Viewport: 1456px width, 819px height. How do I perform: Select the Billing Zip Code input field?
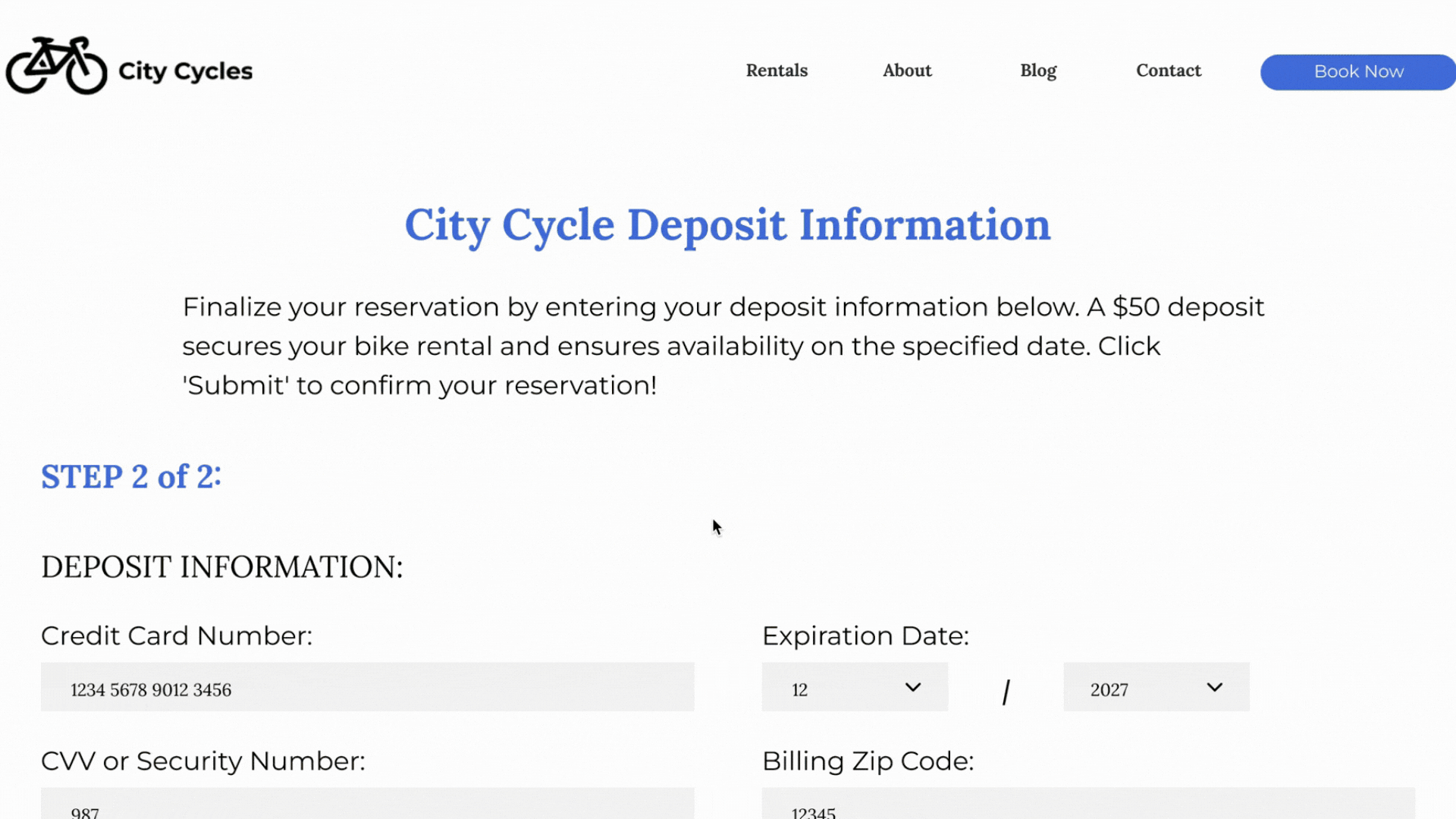pos(1087,805)
